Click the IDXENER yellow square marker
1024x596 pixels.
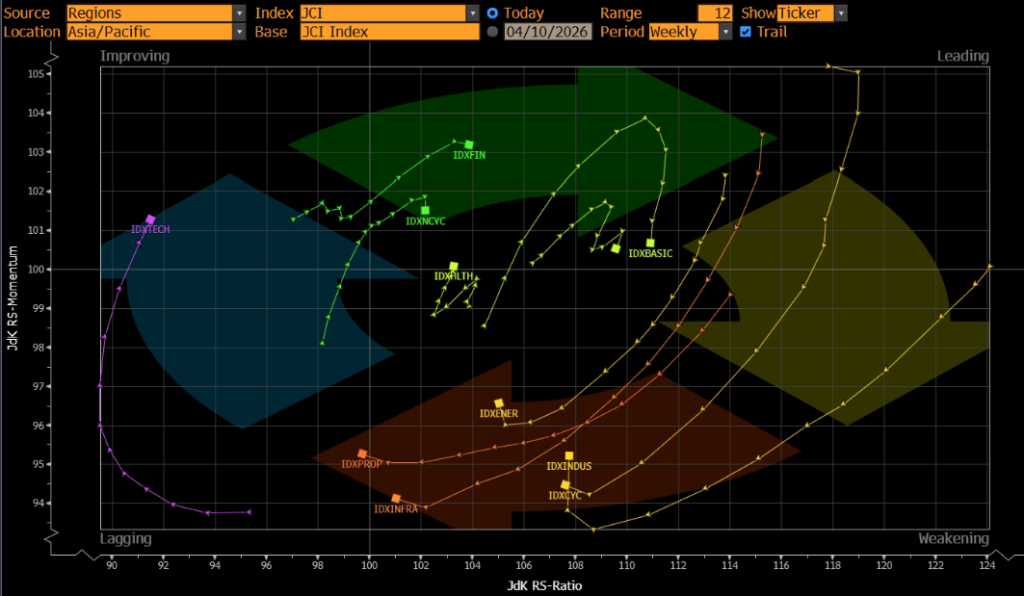499,403
